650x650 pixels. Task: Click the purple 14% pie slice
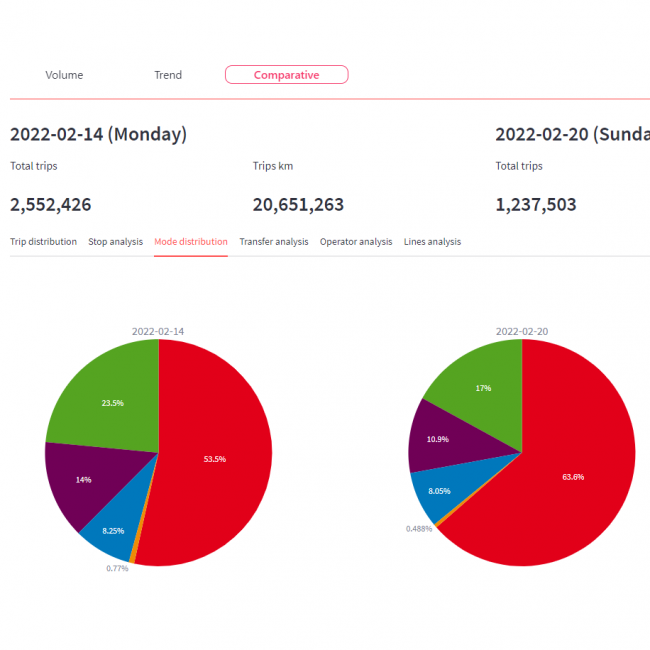click(x=84, y=480)
